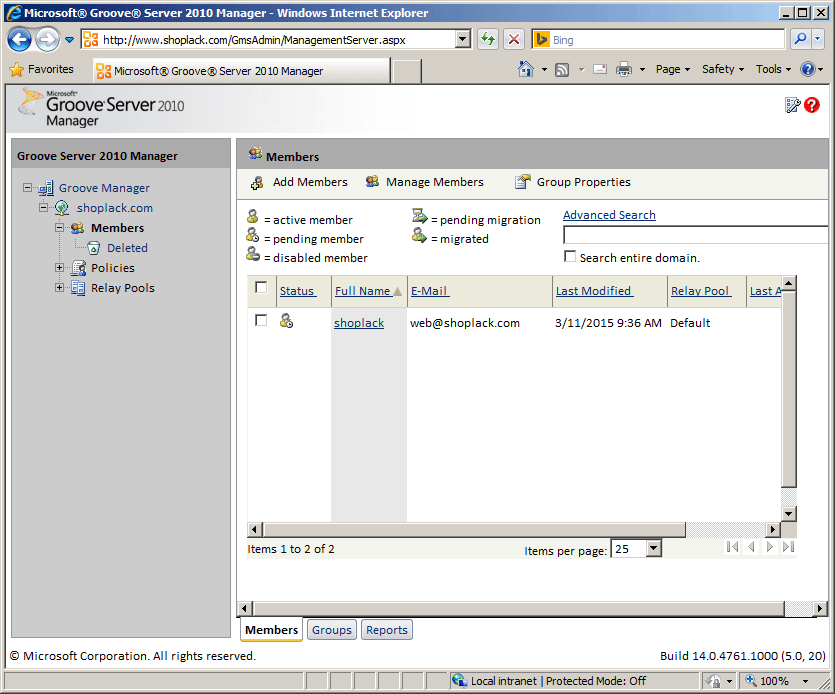This screenshot has width=835, height=694.
Task: Sort by Status column header
Action: (297, 291)
